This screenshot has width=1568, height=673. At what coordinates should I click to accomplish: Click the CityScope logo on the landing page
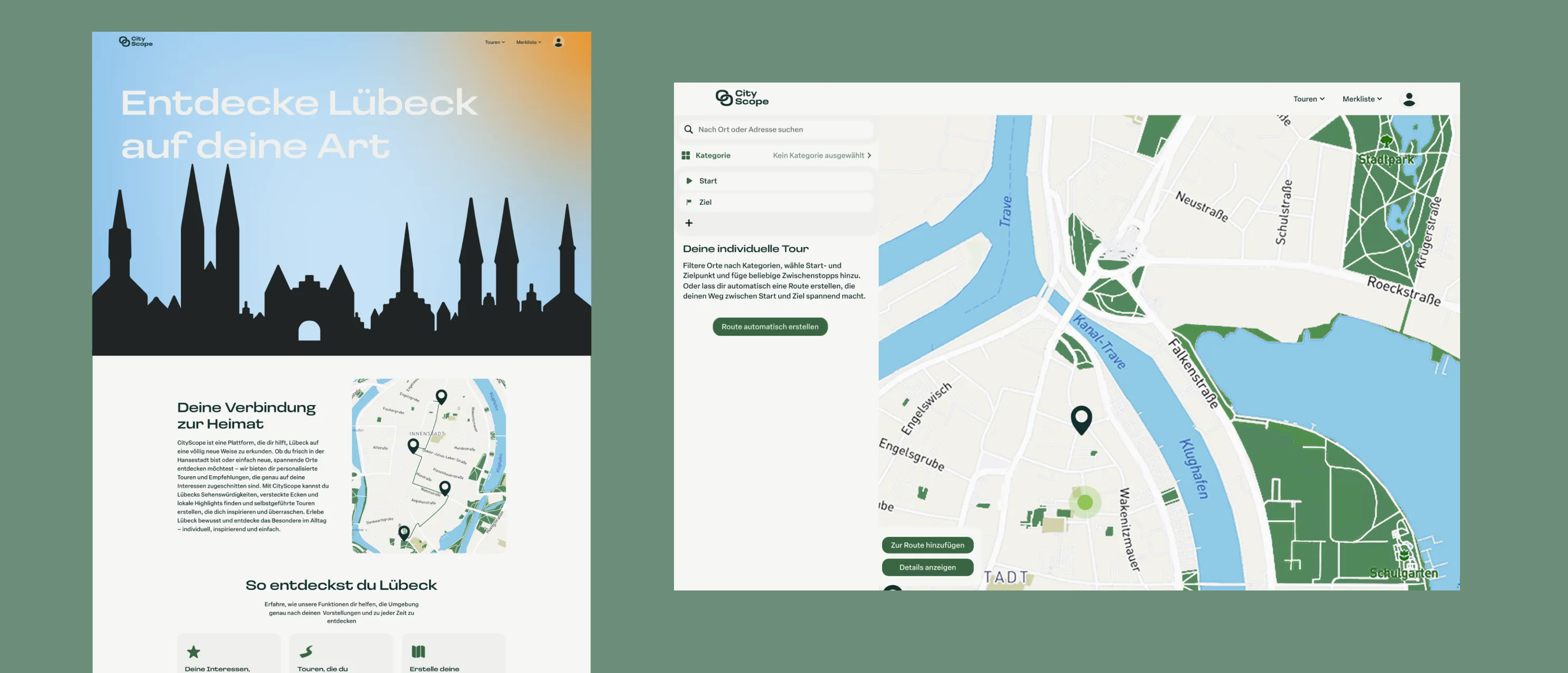136,41
